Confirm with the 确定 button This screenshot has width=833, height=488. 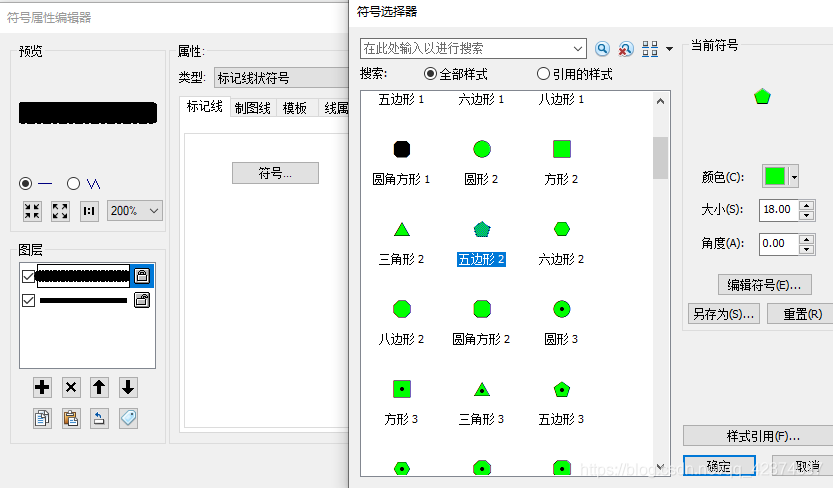click(x=719, y=466)
